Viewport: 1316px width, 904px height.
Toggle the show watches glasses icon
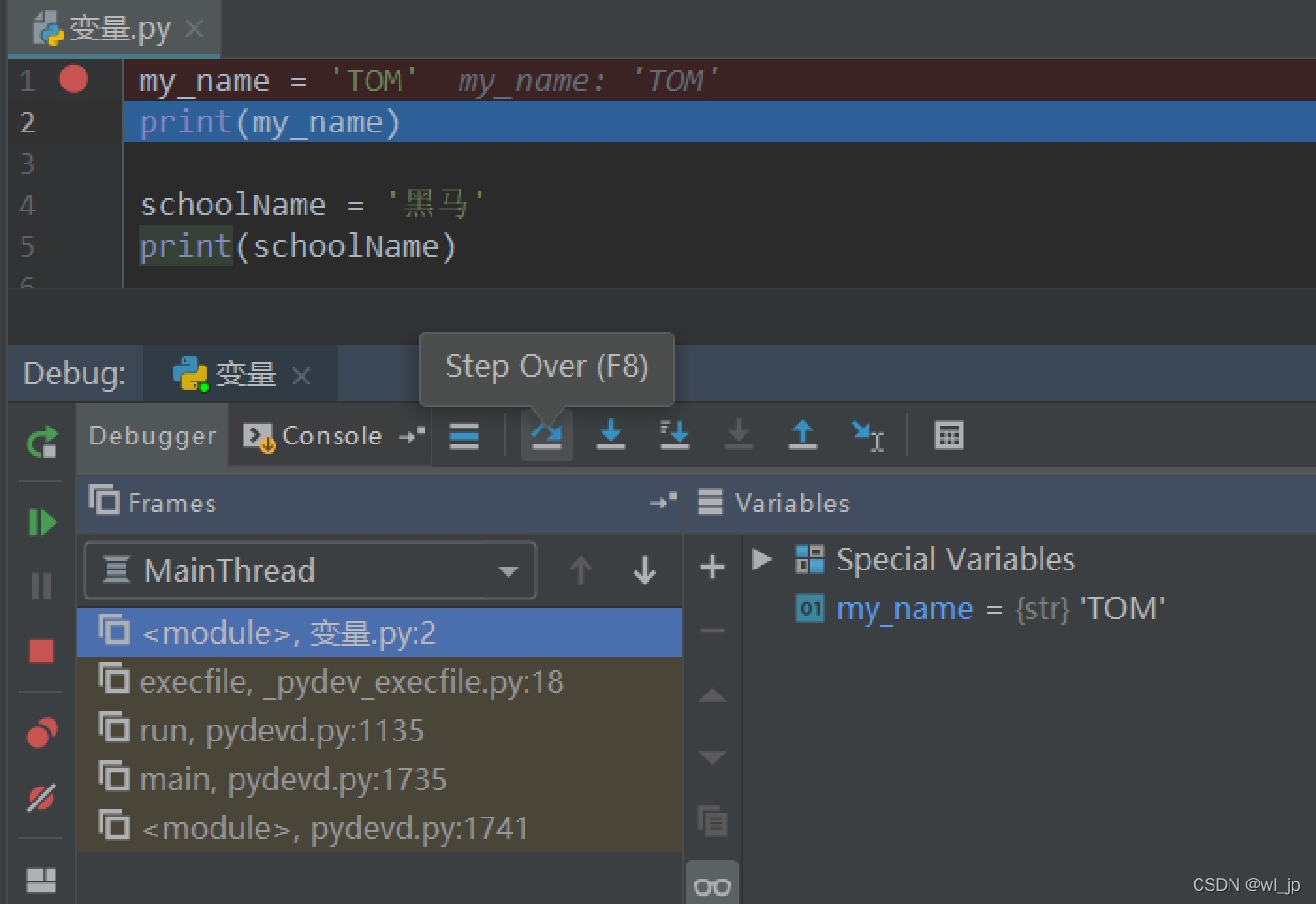713,885
